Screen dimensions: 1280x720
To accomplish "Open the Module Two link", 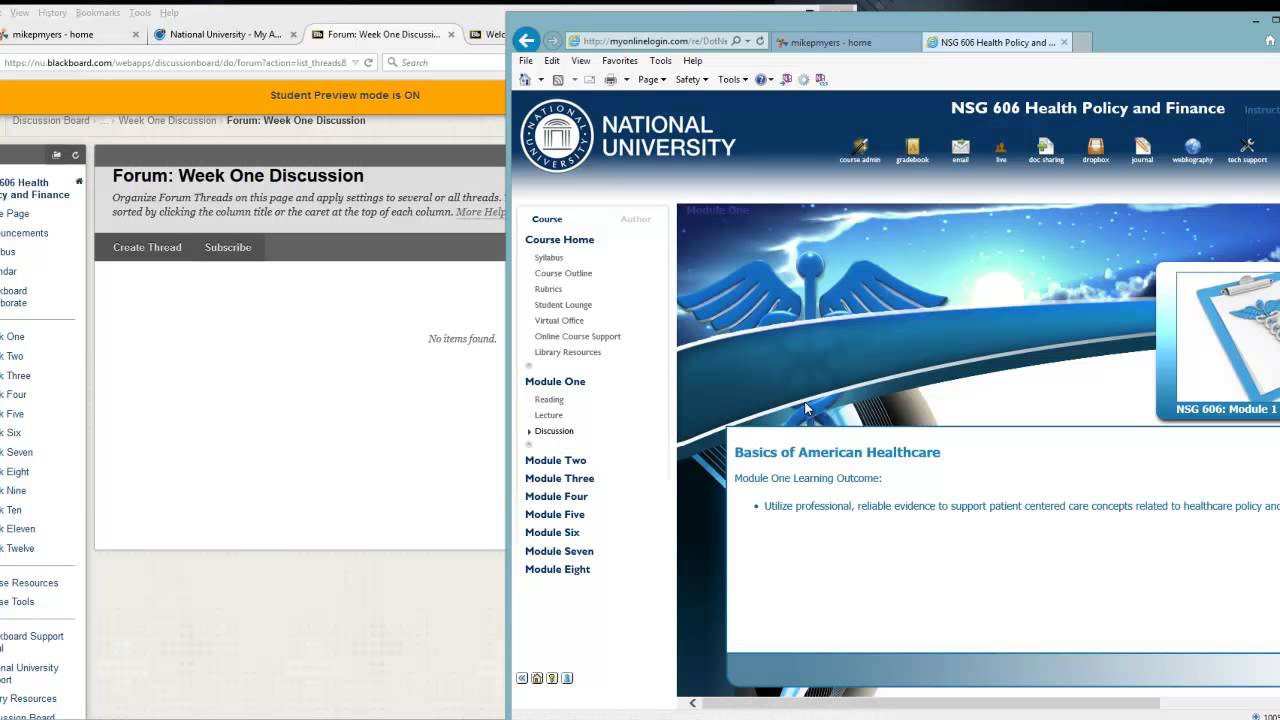I will pyautogui.click(x=556, y=460).
